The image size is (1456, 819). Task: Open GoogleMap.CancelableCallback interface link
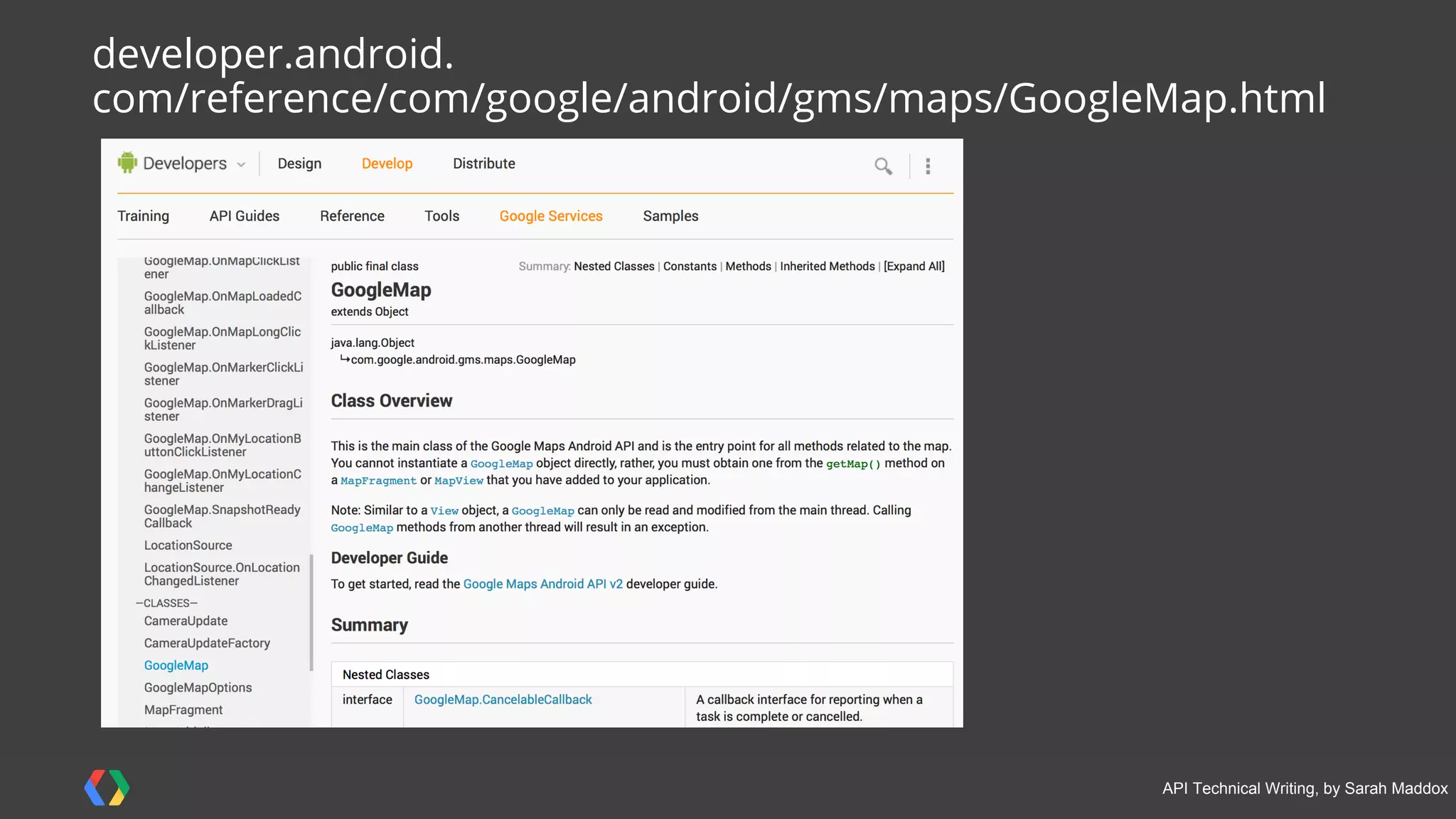coord(503,700)
